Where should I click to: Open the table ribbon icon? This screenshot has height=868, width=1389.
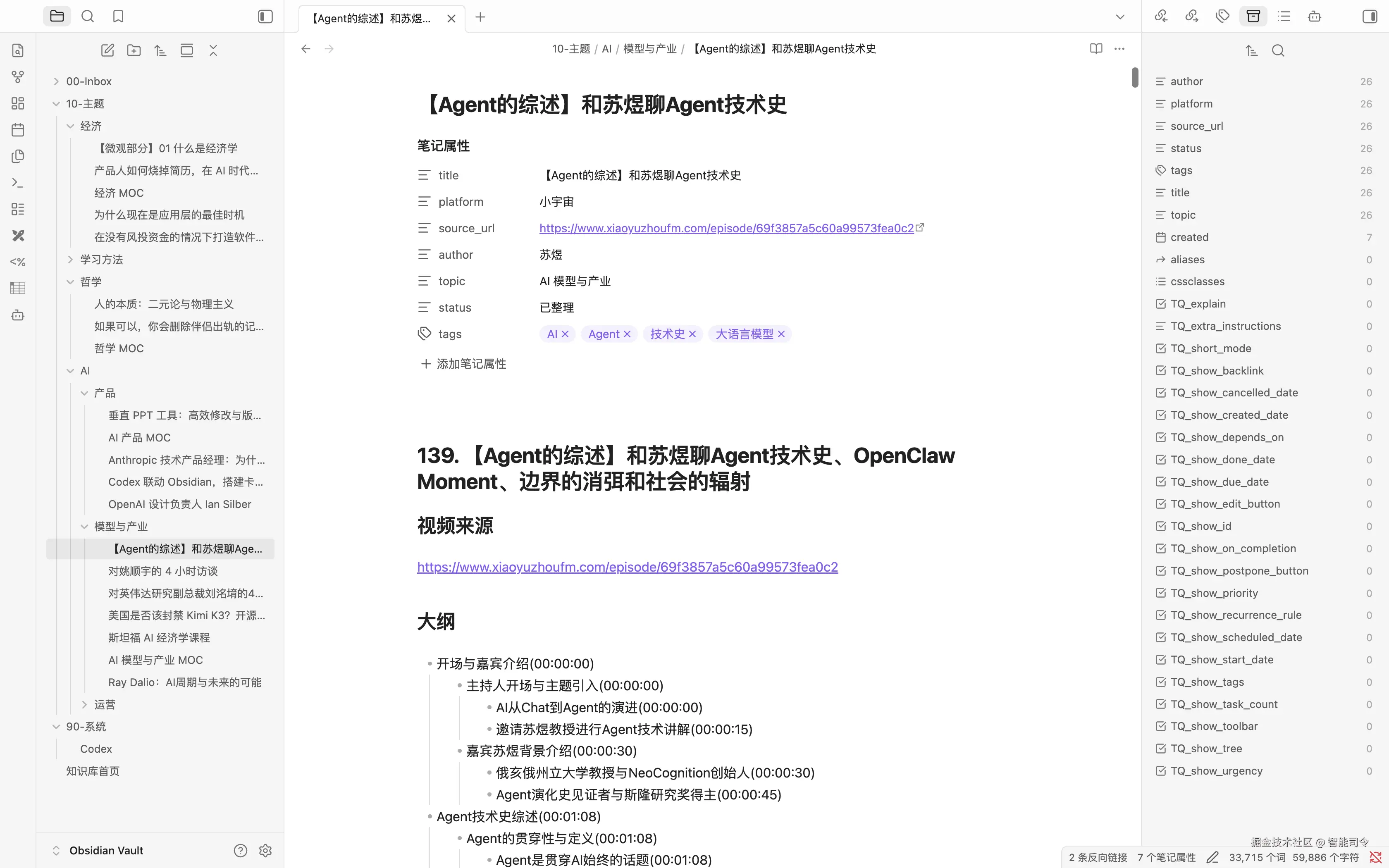tap(18, 288)
